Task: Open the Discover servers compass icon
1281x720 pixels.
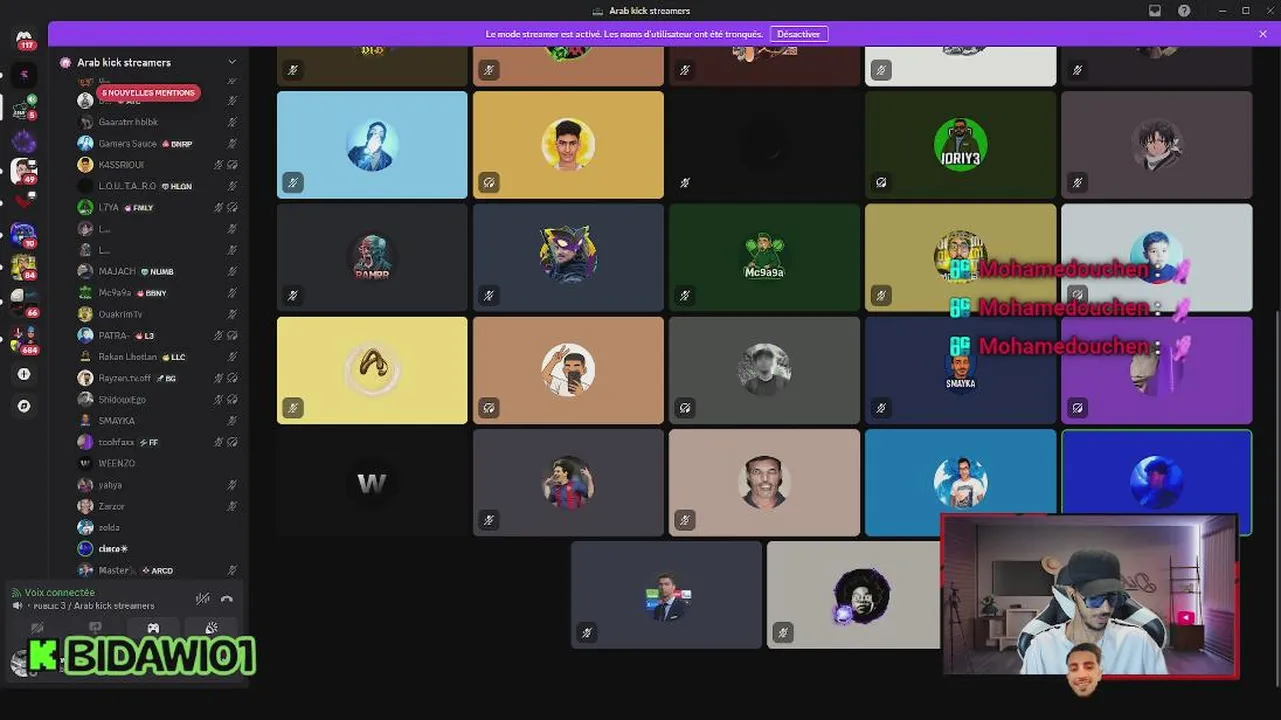Action: point(24,406)
